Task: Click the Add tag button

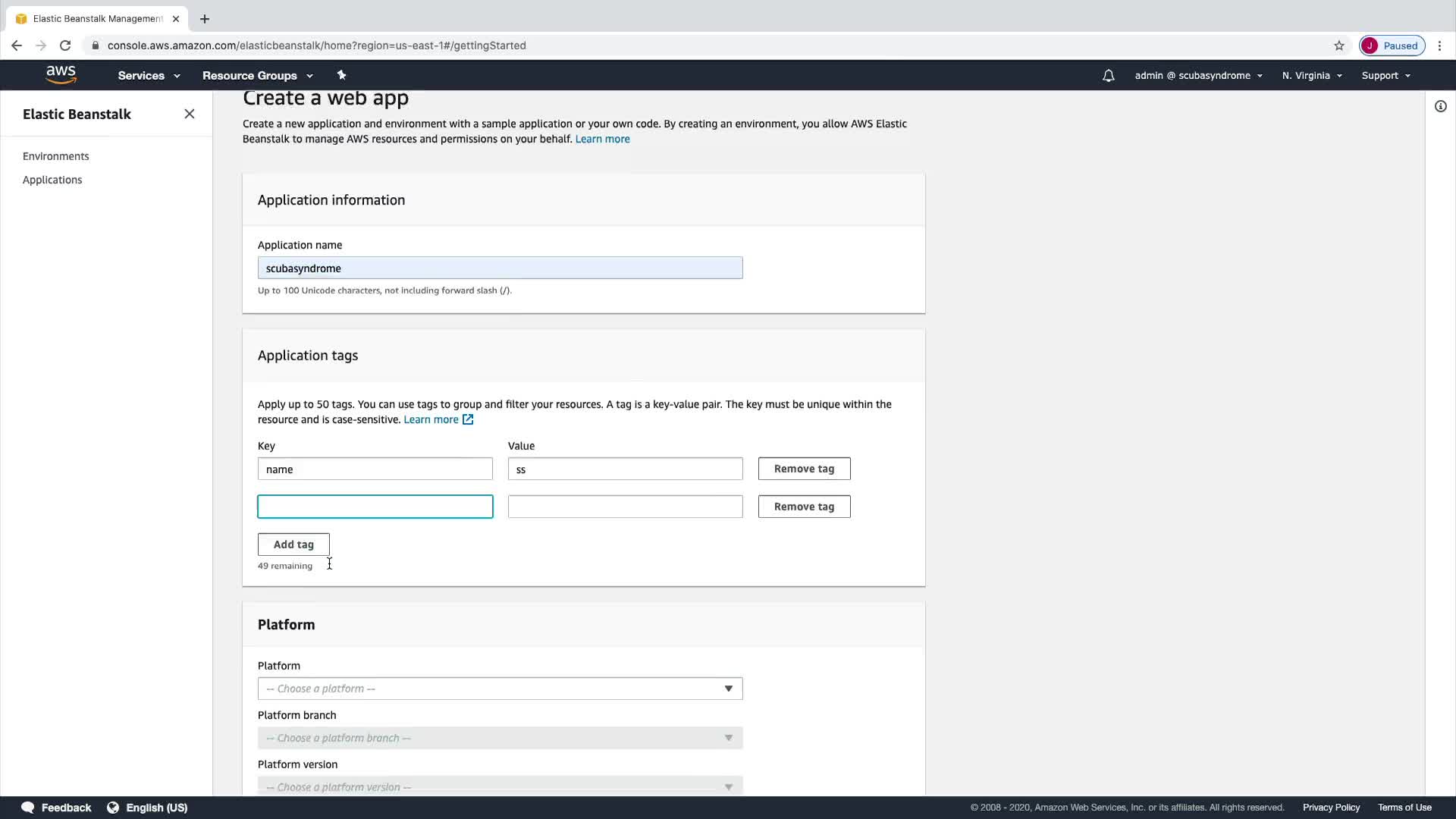Action: click(293, 544)
